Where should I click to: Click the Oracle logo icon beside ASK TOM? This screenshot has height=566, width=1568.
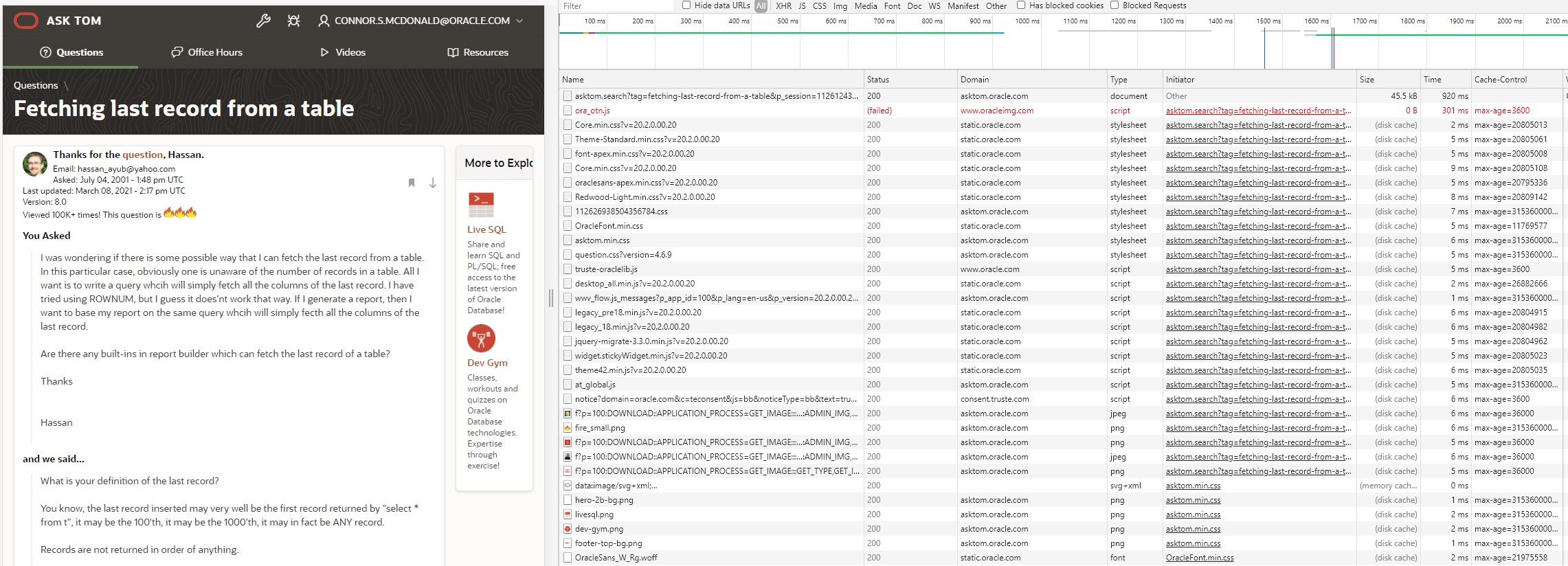point(26,21)
